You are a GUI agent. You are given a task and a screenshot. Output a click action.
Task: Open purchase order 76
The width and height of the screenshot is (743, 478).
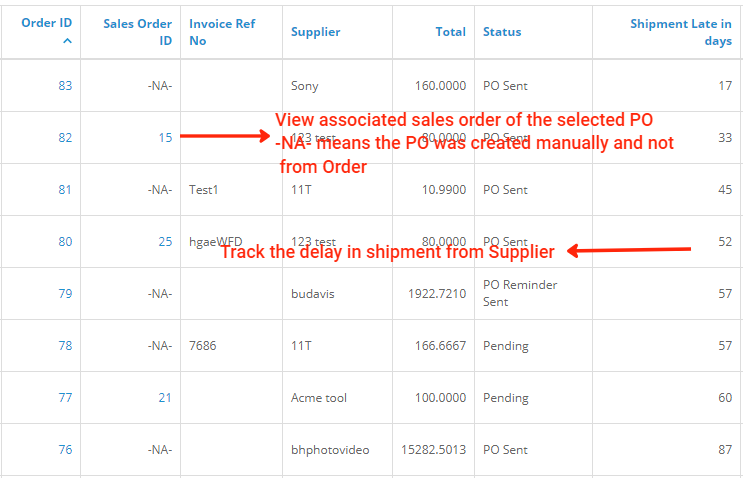(x=65, y=450)
